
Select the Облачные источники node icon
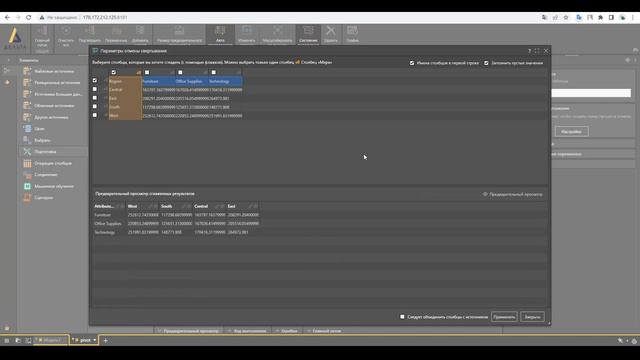[x=27, y=105]
